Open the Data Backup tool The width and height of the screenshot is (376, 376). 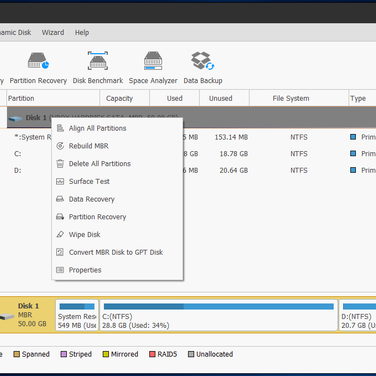tap(203, 68)
